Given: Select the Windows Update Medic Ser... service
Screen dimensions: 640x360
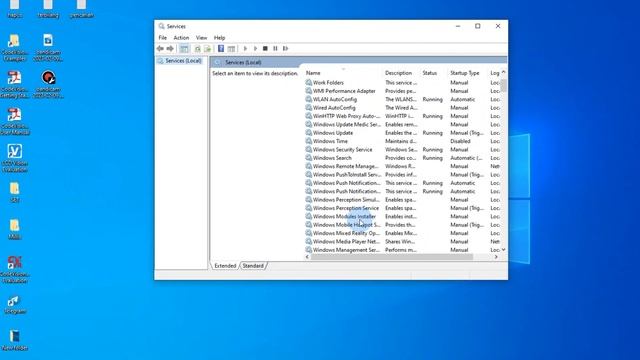Looking at the screenshot, I should [x=347, y=124].
